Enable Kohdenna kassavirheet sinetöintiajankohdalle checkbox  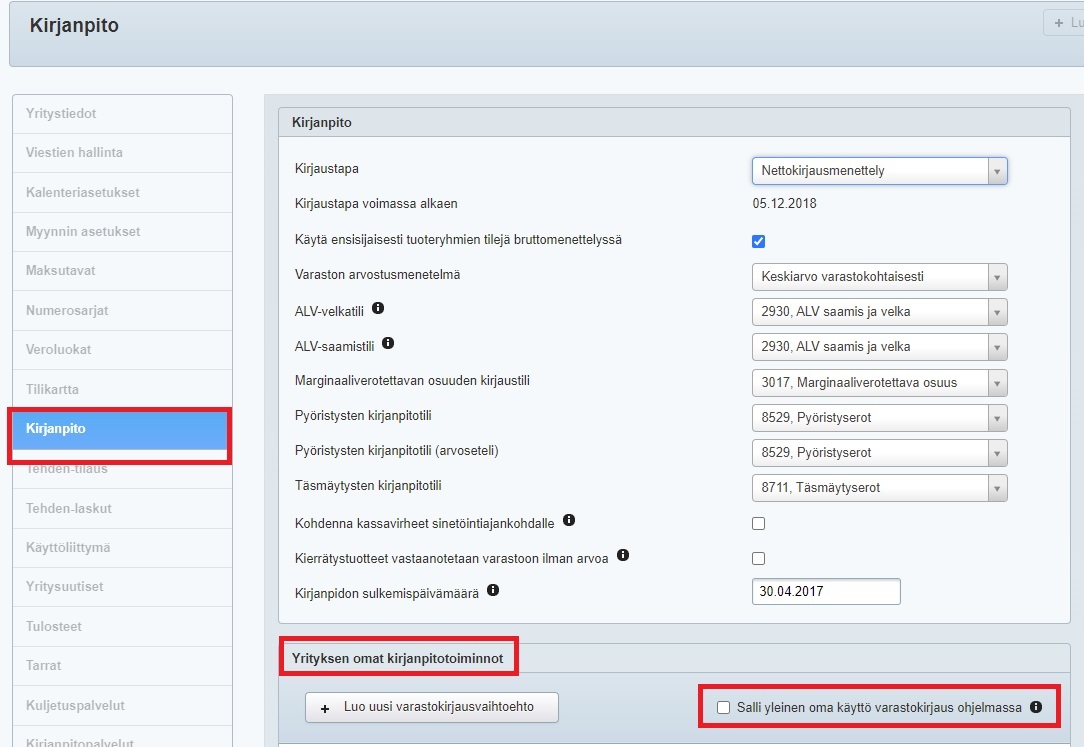click(758, 523)
